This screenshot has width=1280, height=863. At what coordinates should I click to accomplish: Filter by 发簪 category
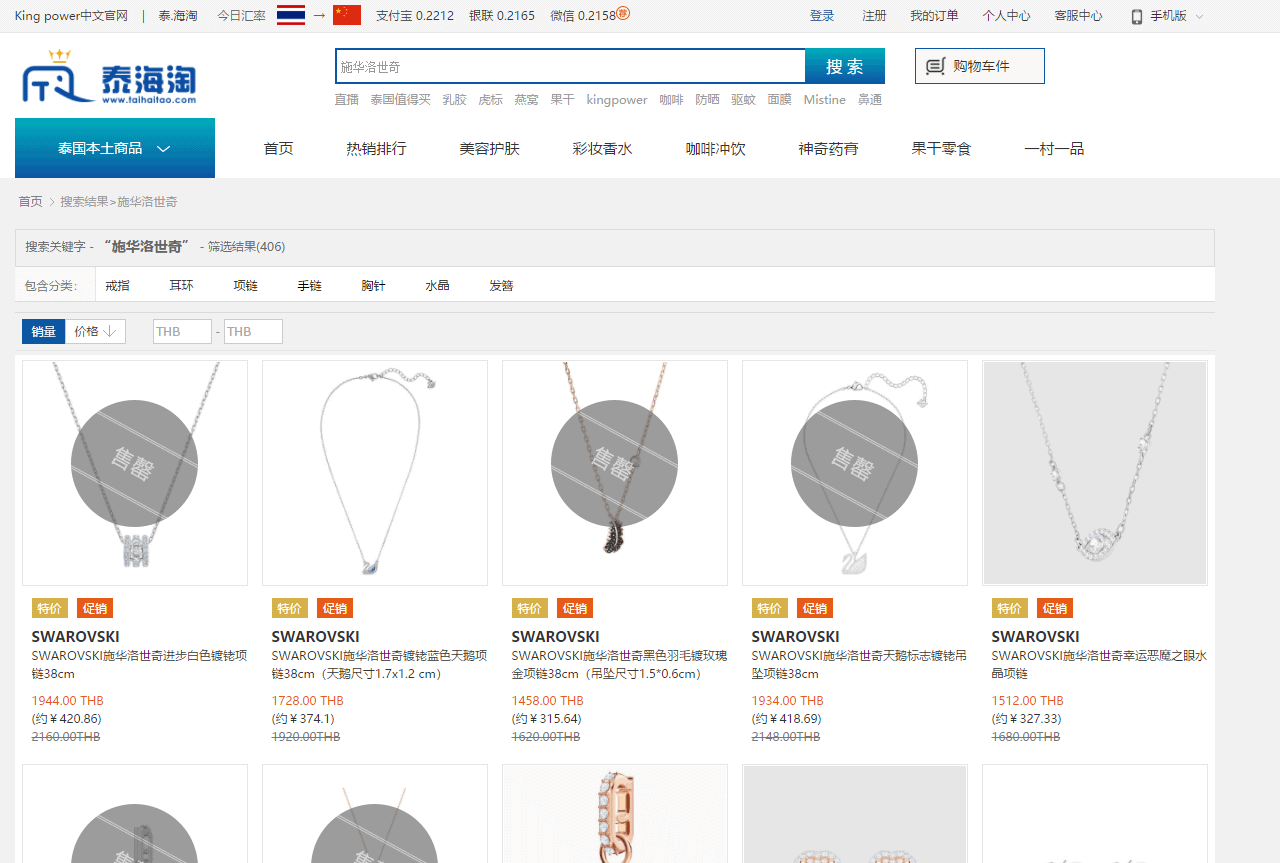pos(501,285)
